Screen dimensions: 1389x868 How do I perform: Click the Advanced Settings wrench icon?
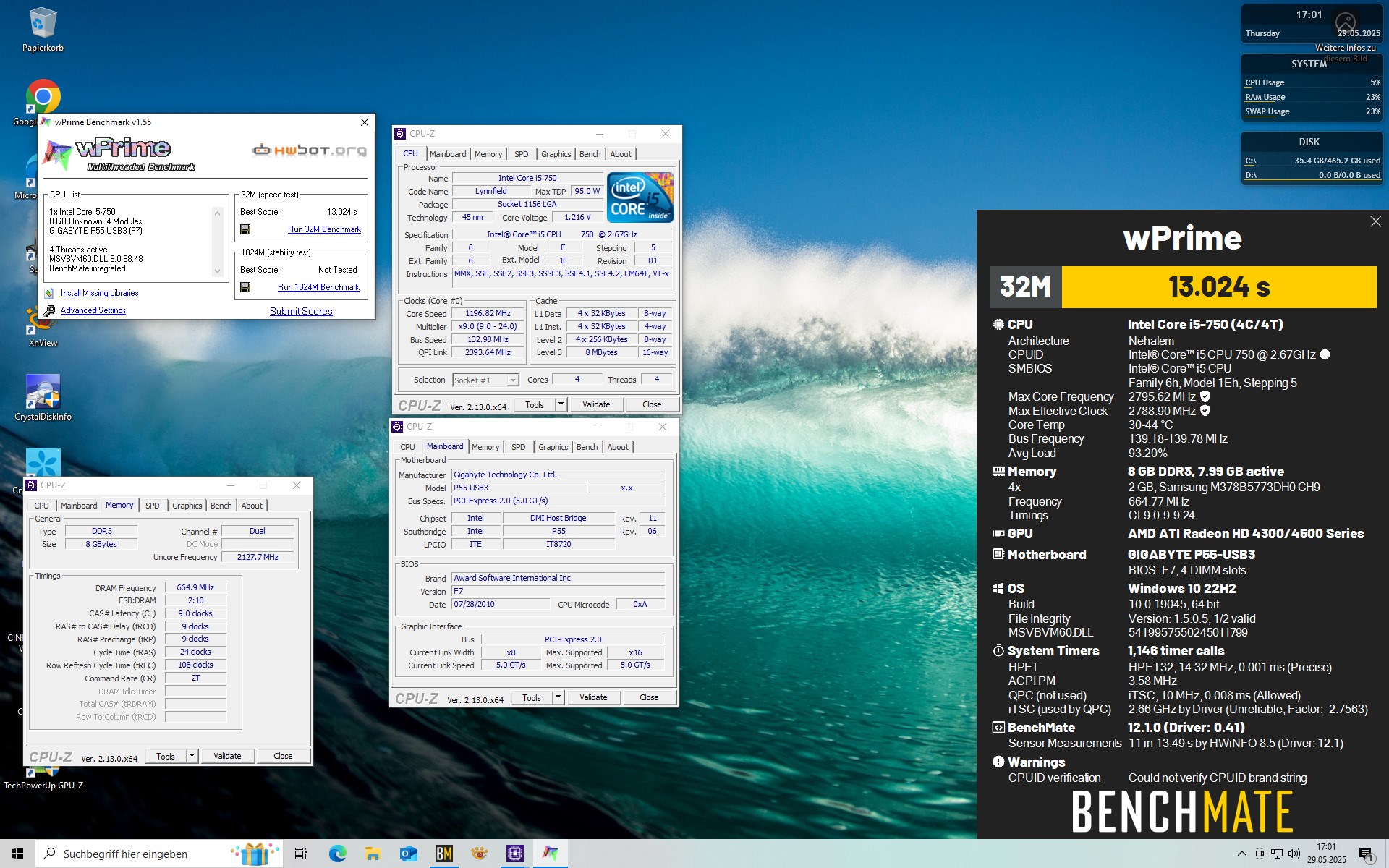49,310
